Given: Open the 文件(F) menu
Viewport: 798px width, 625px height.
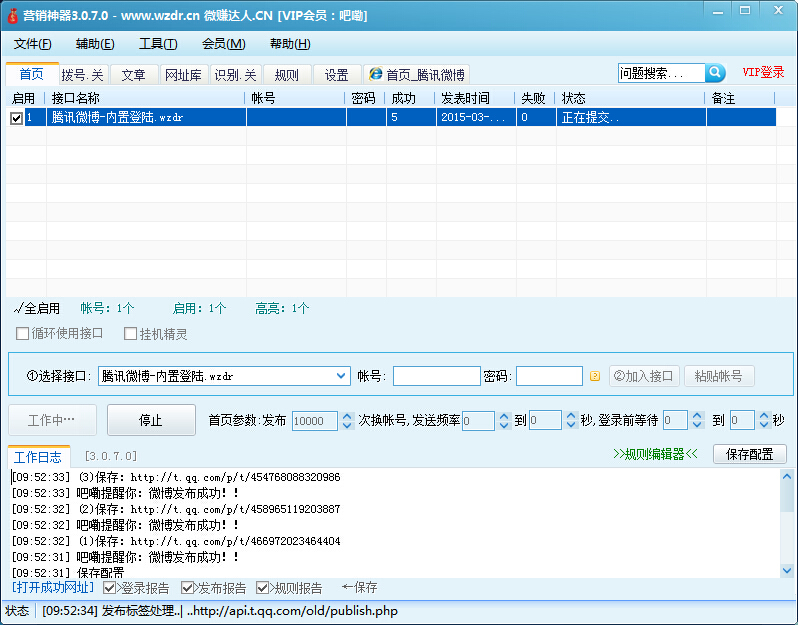Looking at the screenshot, I should pos(33,44).
